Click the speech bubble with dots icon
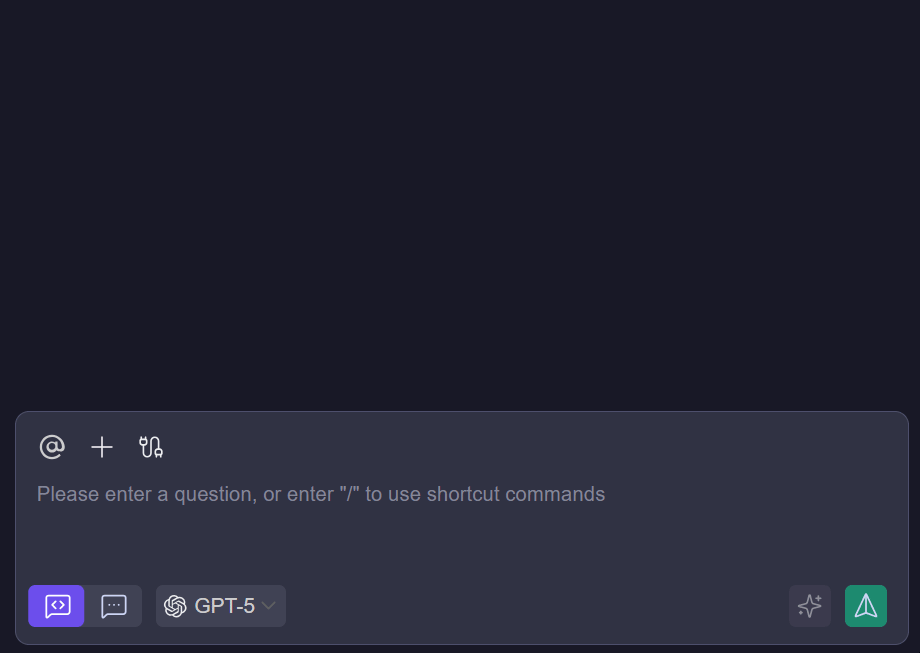 (x=114, y=606)
